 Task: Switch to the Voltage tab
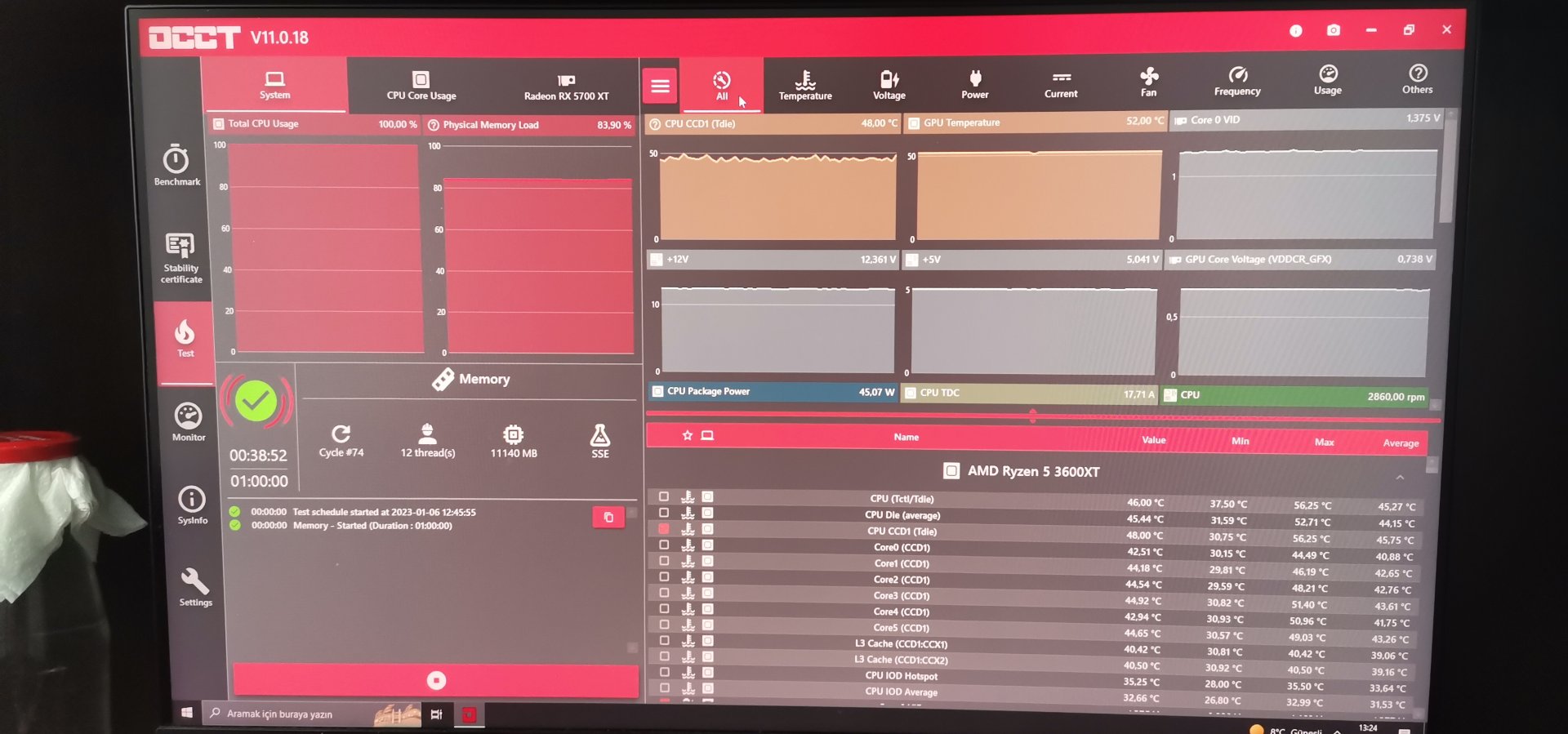point(889,85)
